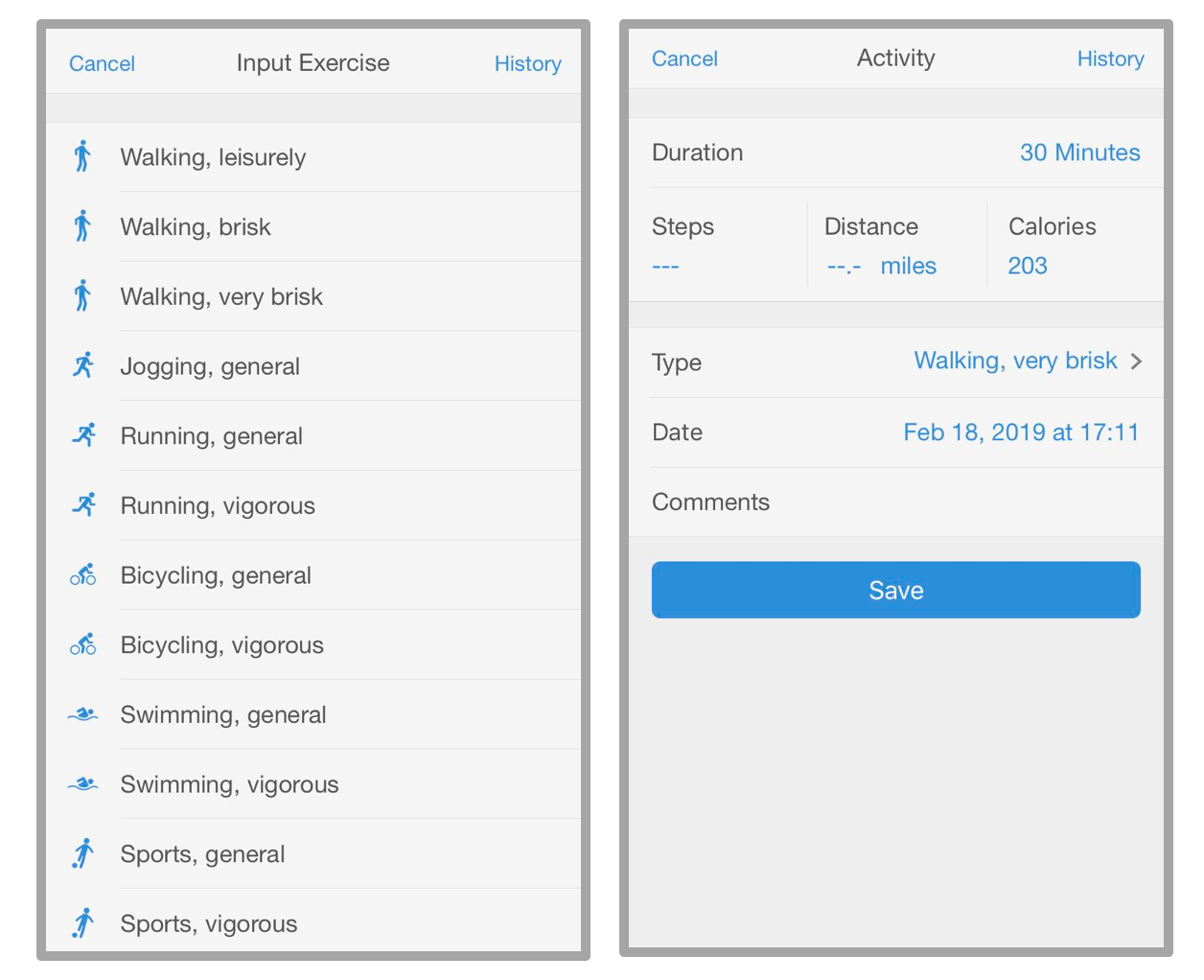Select the Walking, very brisk exercise entry
The image size is (1204, 980).
(221, 296)
